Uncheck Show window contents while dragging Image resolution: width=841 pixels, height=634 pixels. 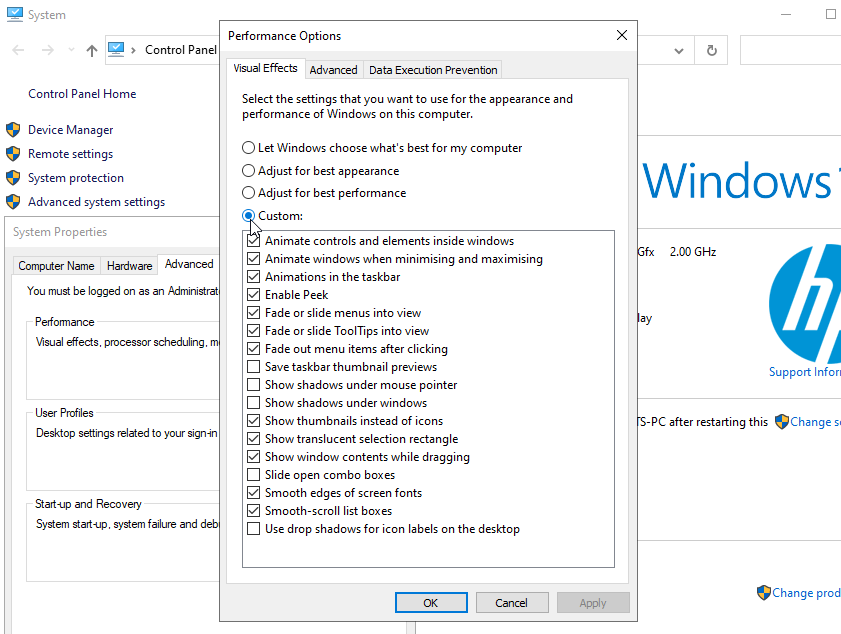click(253, 457)
